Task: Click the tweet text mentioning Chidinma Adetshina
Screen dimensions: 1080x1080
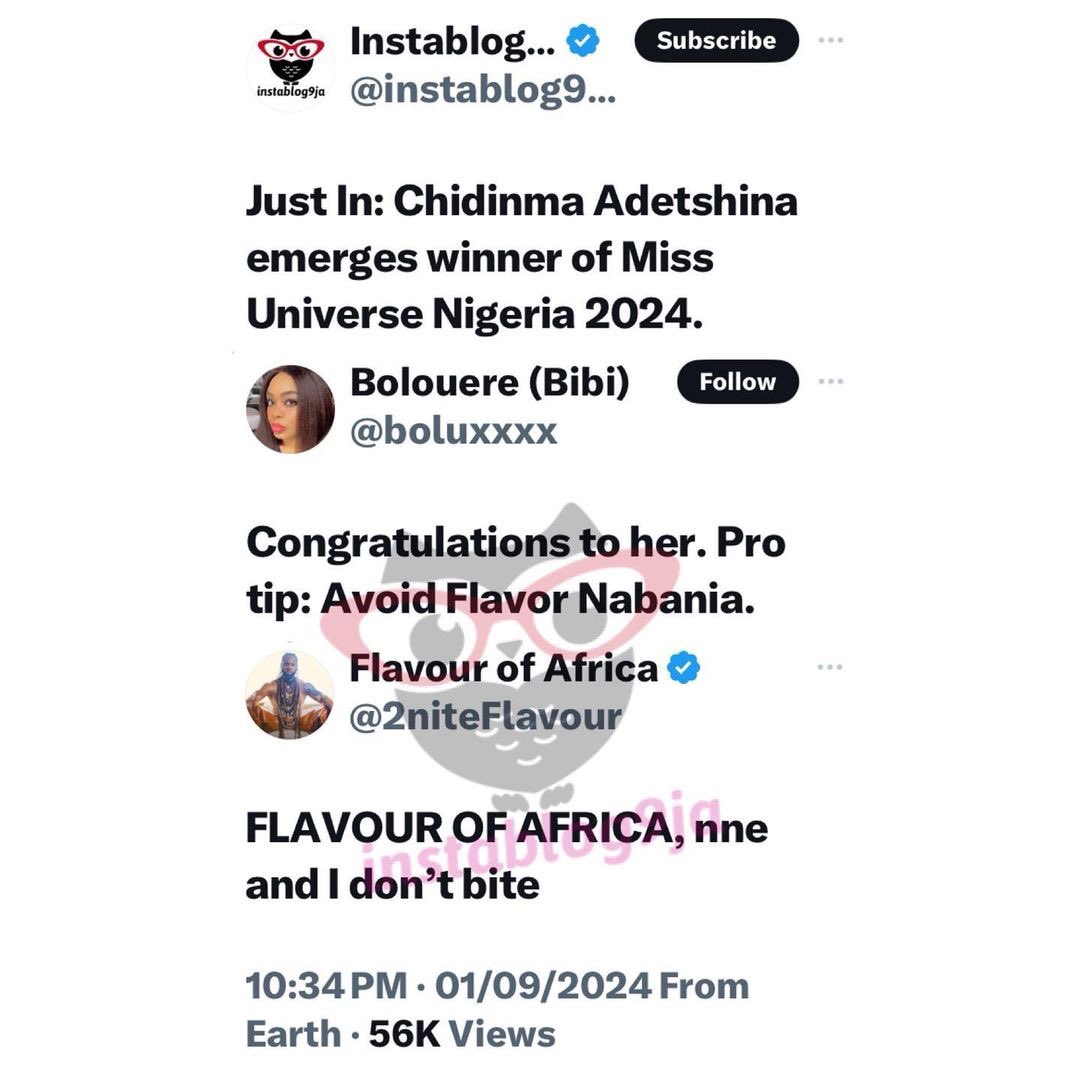Action: tap(520, 257)
